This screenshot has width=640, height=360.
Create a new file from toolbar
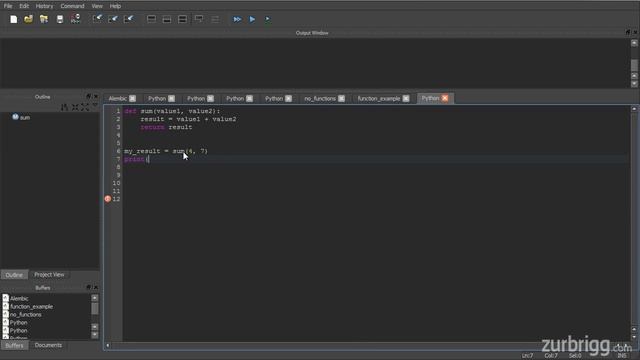13,19
